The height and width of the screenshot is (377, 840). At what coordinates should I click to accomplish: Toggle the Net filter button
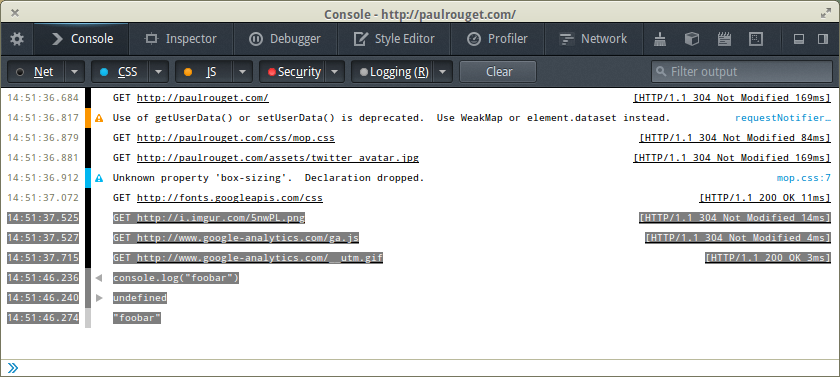[35, 72]
